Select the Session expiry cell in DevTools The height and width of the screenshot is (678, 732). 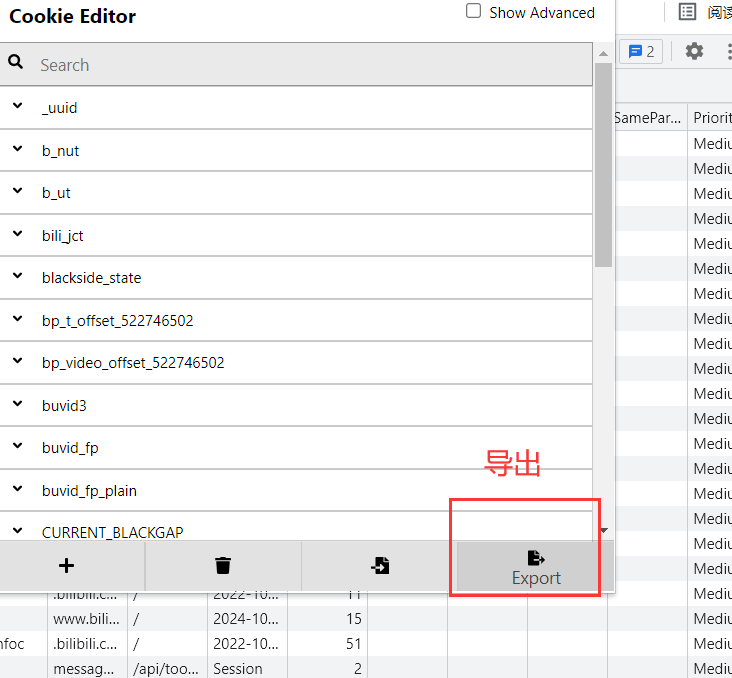click(x=246, y=669)
